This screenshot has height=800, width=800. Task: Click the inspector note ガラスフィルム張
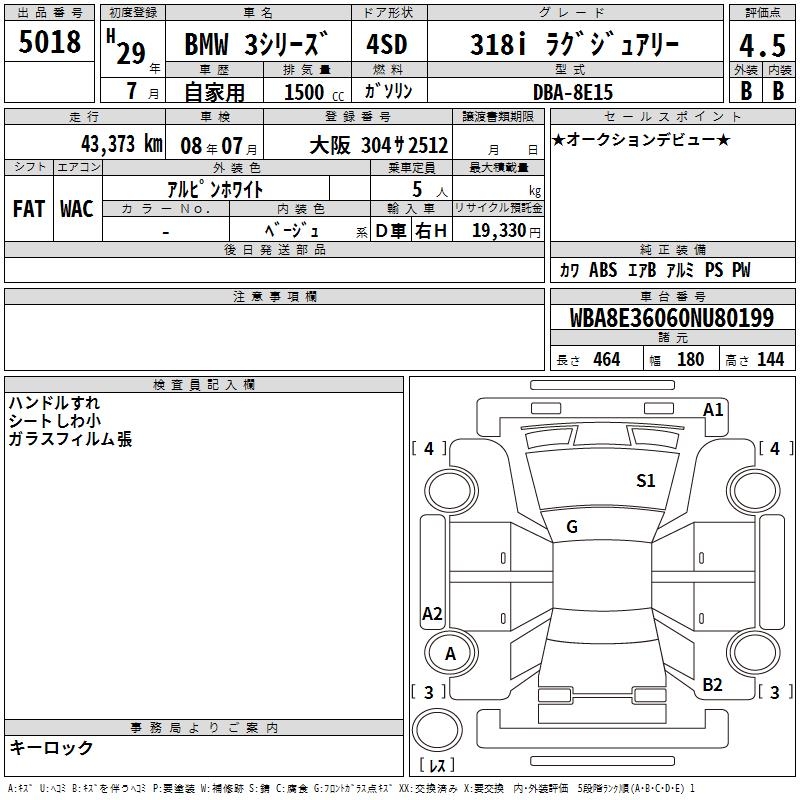(70, 439)
